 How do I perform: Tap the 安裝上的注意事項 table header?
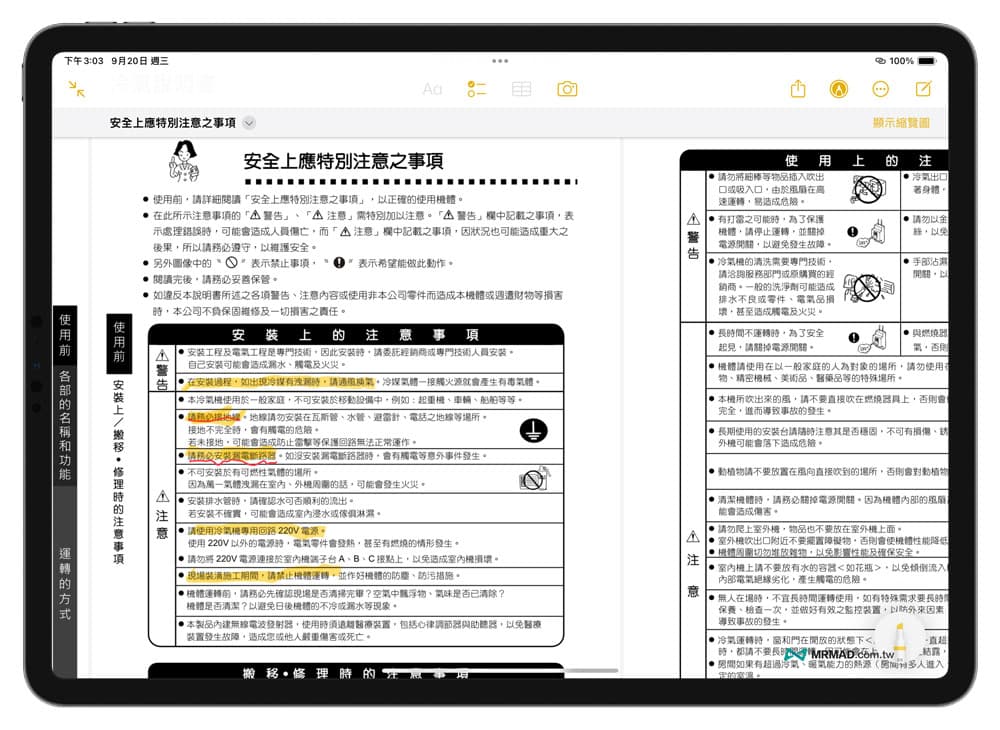tap(356, 335)
